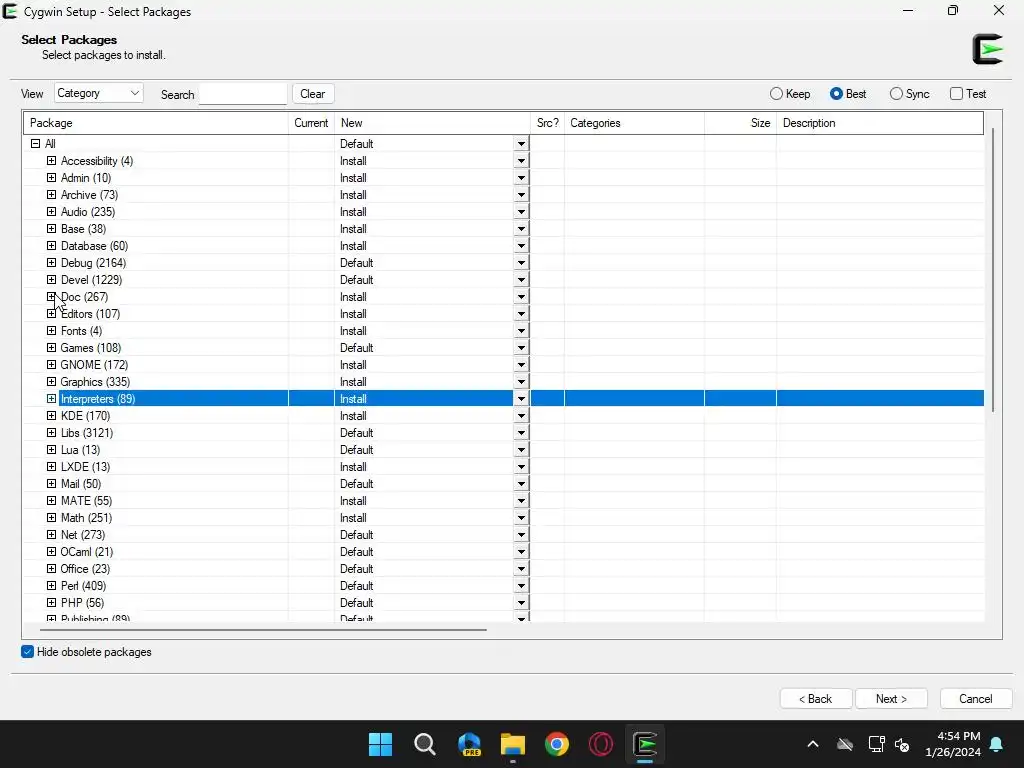Viewport: 1024px width, 768px height.
Task: Click the Src? column header
Action: point(547,123)
